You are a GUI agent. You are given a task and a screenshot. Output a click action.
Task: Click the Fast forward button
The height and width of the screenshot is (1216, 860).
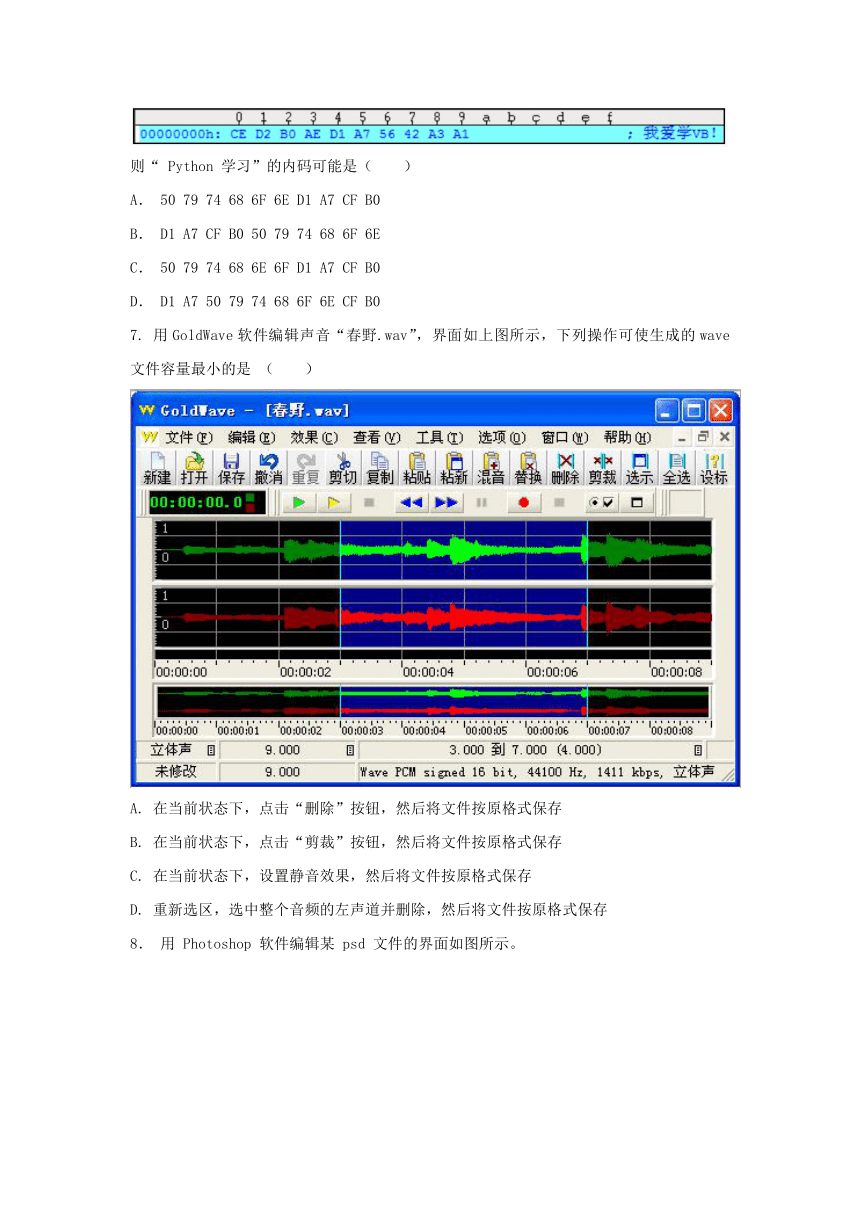(447, 502)
